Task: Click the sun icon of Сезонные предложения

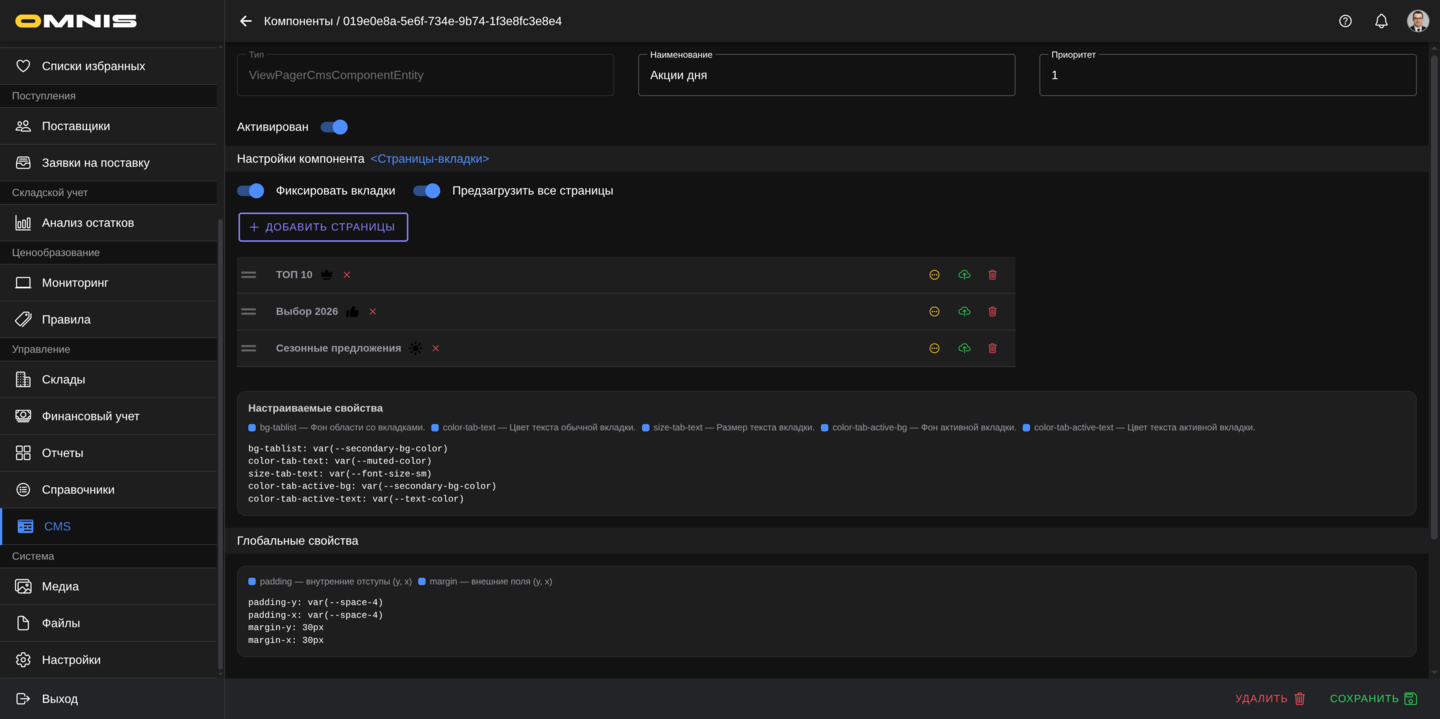Action: point(415,348)
